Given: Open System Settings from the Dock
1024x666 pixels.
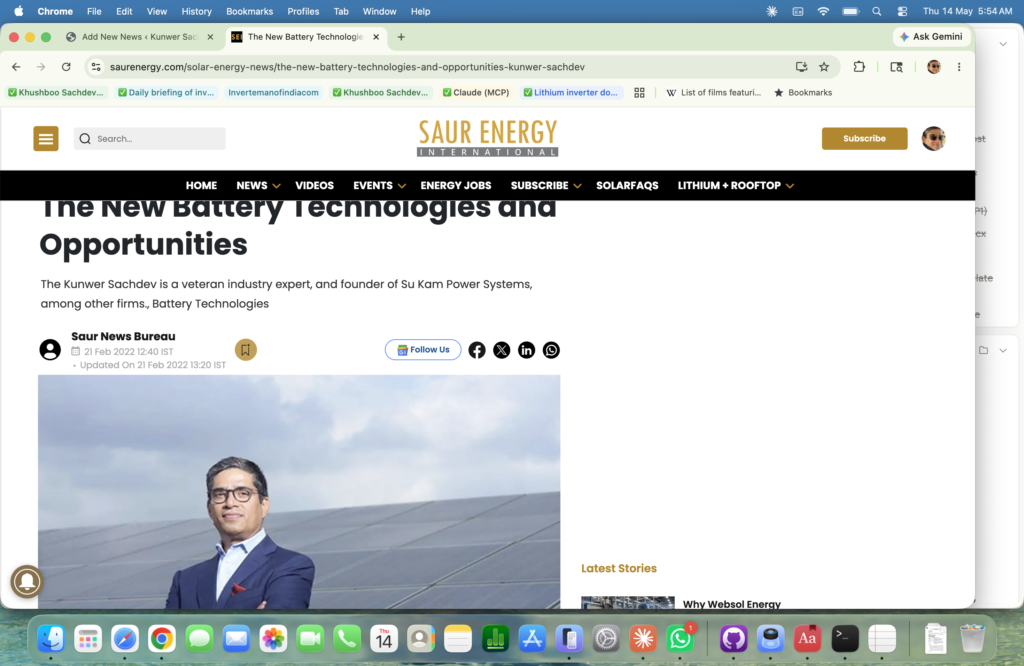Looking at the screenshot, I should (x=606, y=639).
